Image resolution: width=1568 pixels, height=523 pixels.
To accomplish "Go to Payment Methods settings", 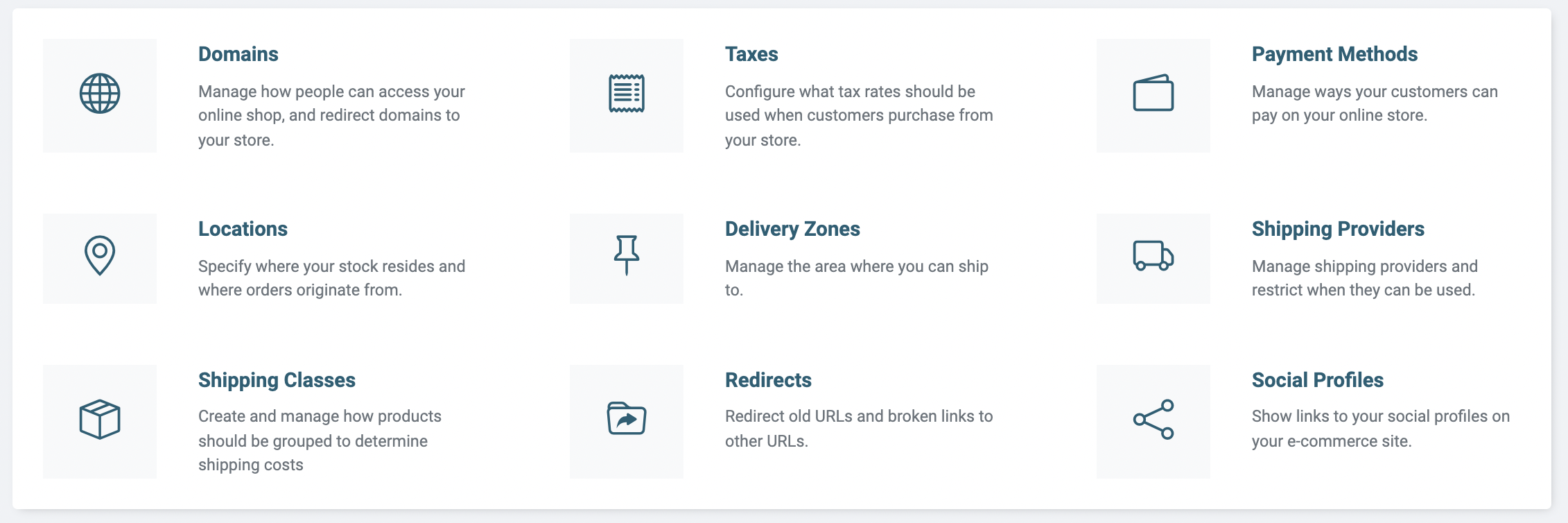I will [1334, 54].
